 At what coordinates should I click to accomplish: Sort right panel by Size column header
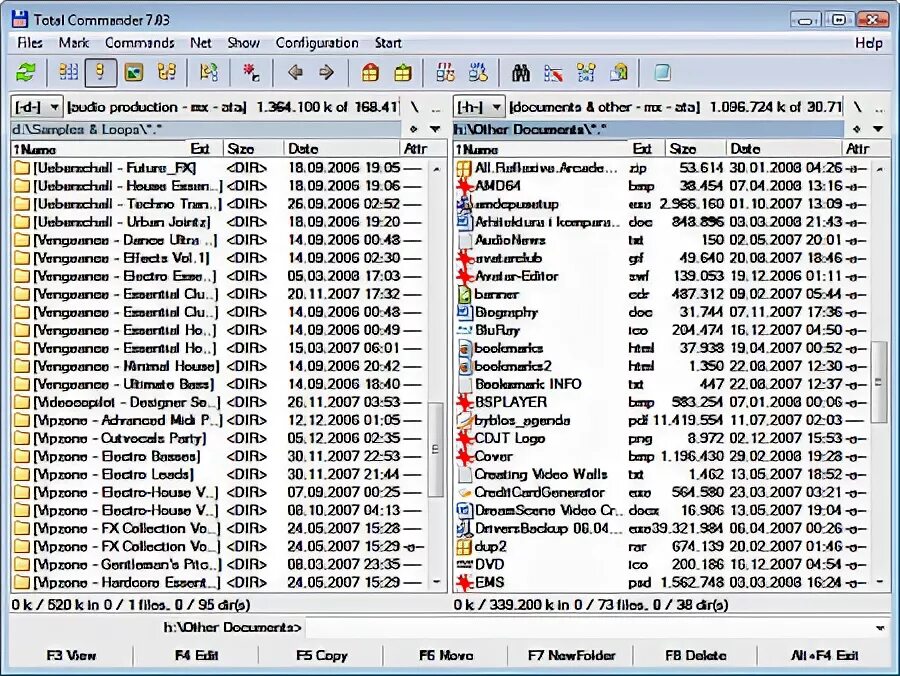point(695,149)
